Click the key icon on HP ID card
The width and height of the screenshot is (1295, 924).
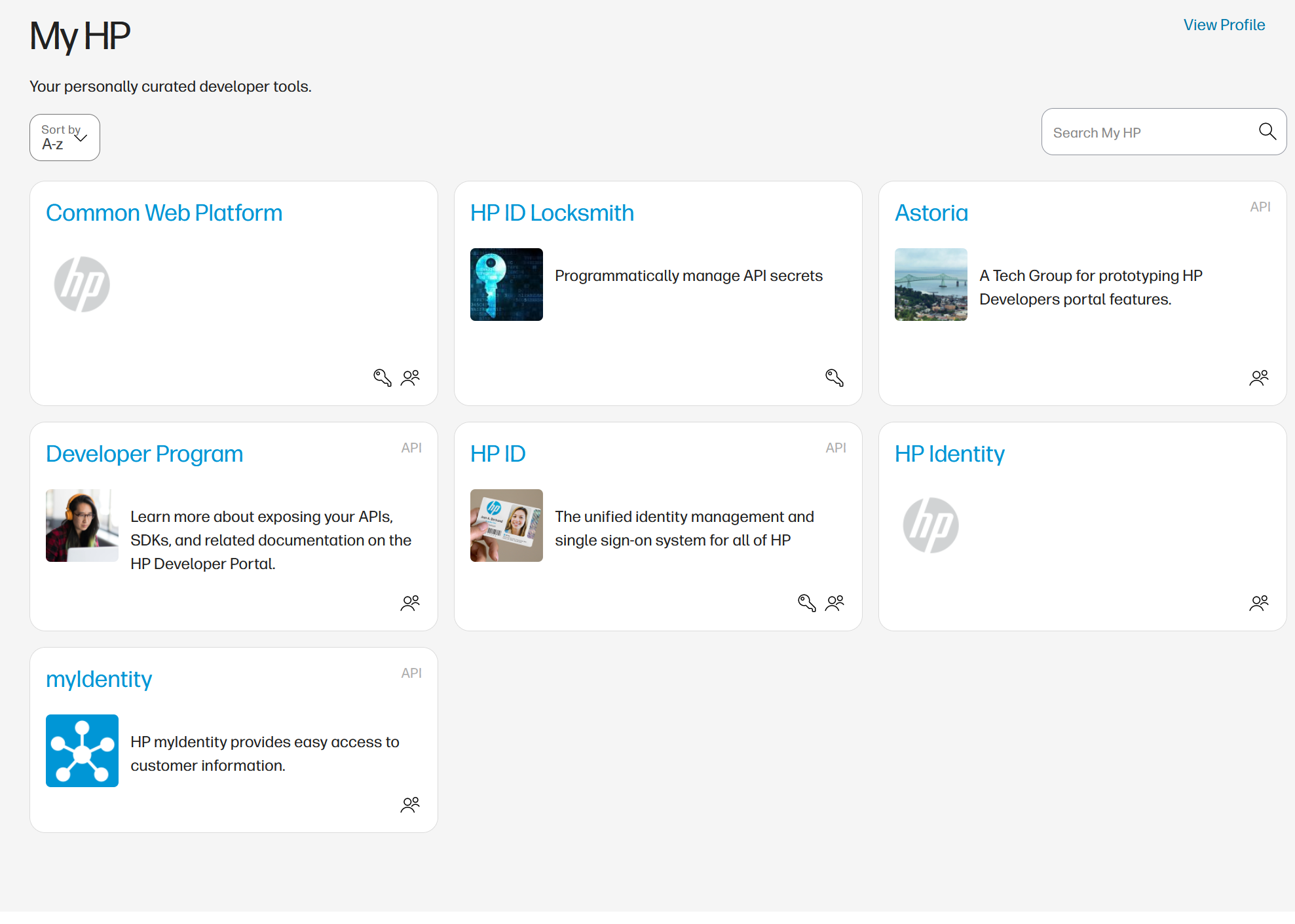[807, 603]
